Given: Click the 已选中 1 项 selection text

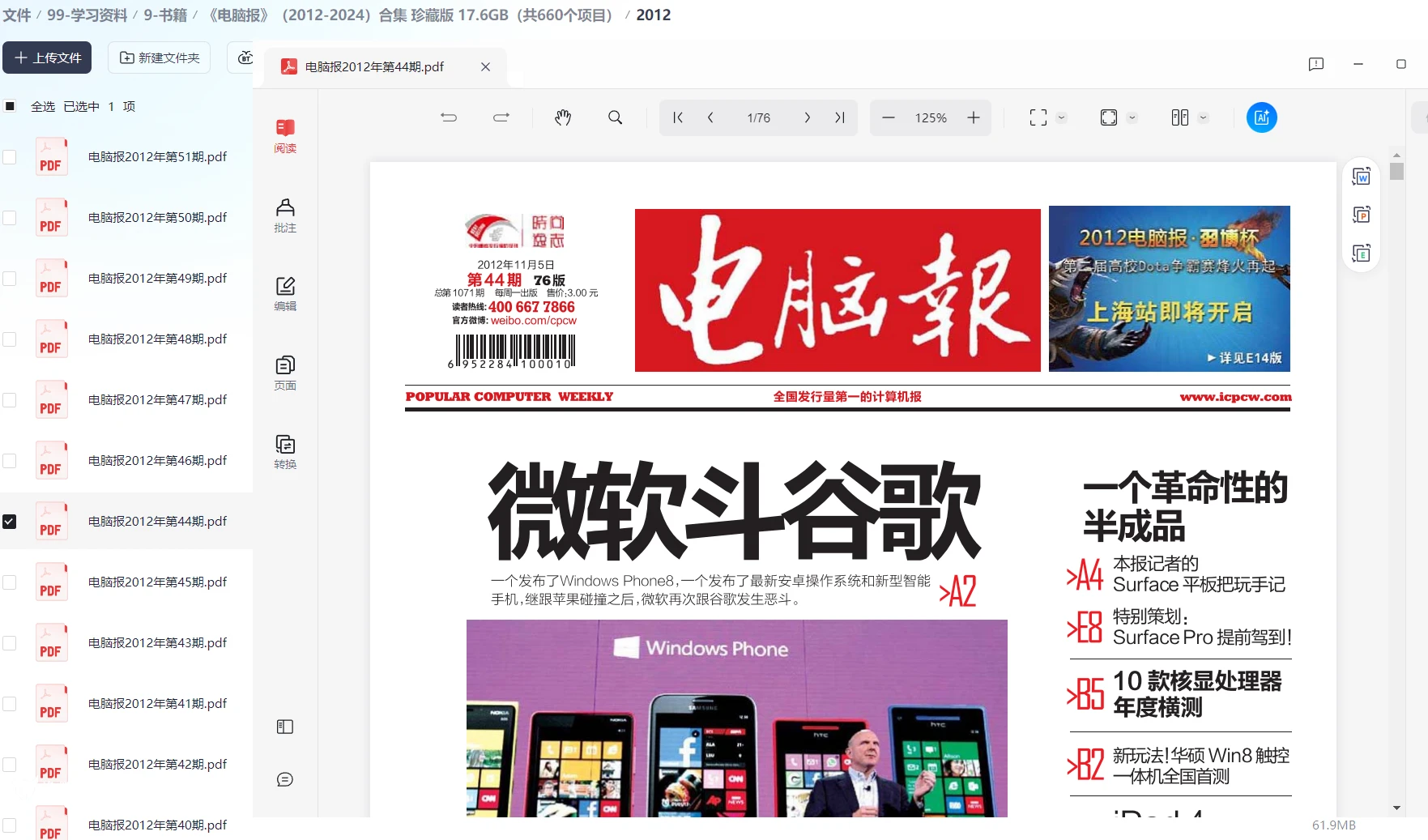Looking at the screenshot, I should pos(99,107).
